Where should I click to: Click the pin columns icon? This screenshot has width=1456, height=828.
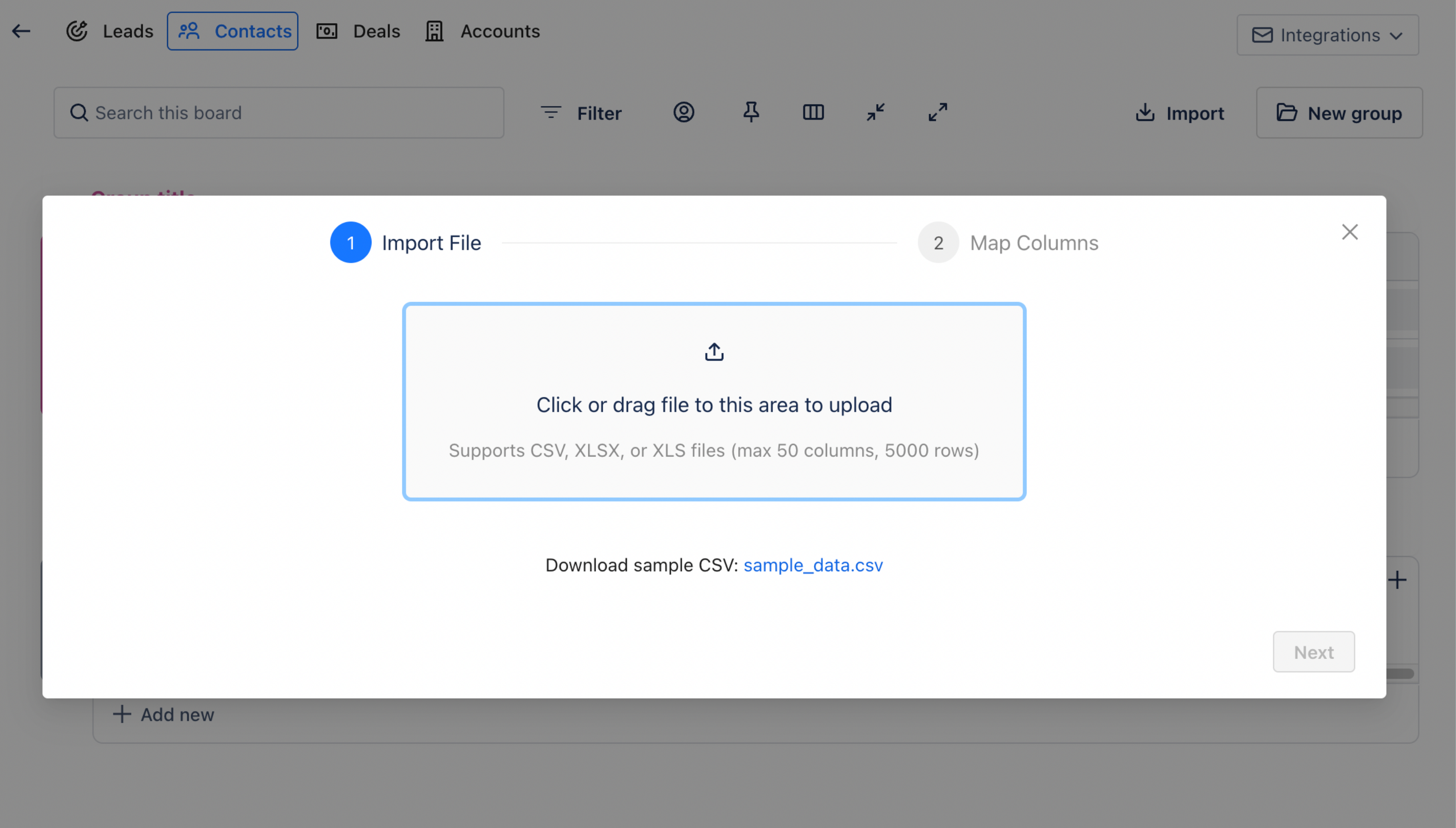(x=751, y=112)
